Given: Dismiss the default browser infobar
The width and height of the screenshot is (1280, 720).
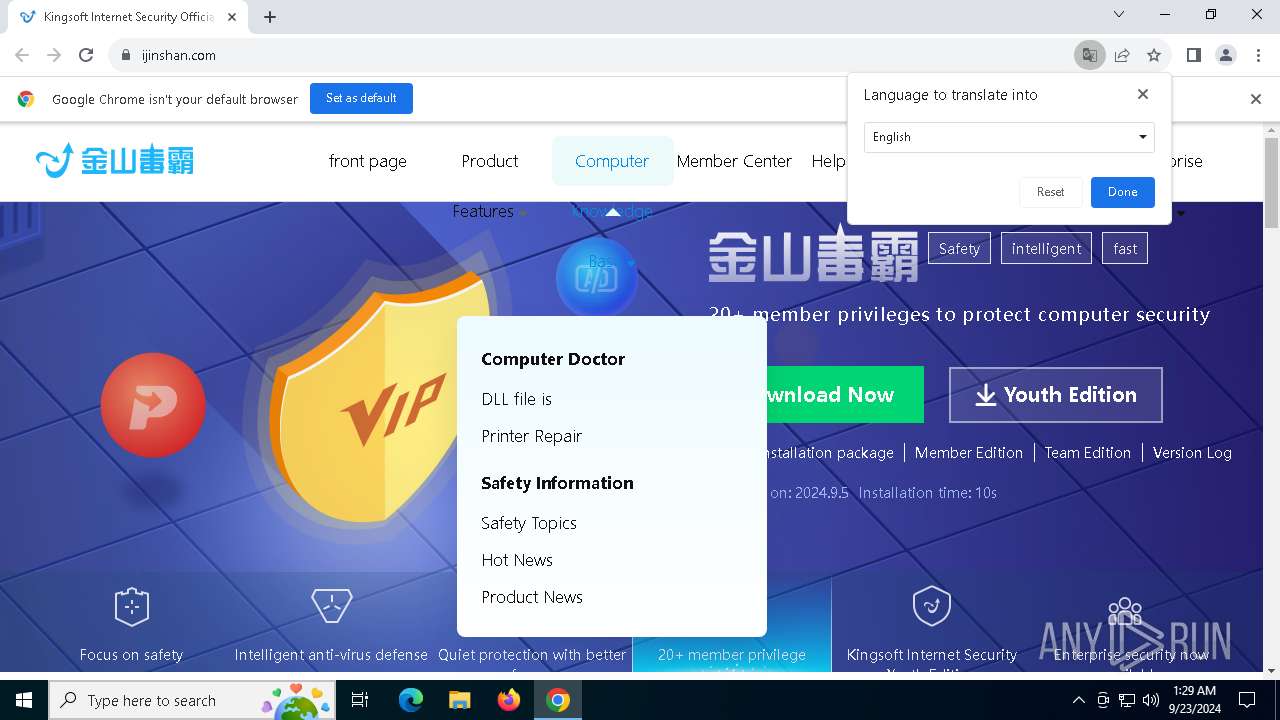Looking at the screenshot, I should (1256, 99).
